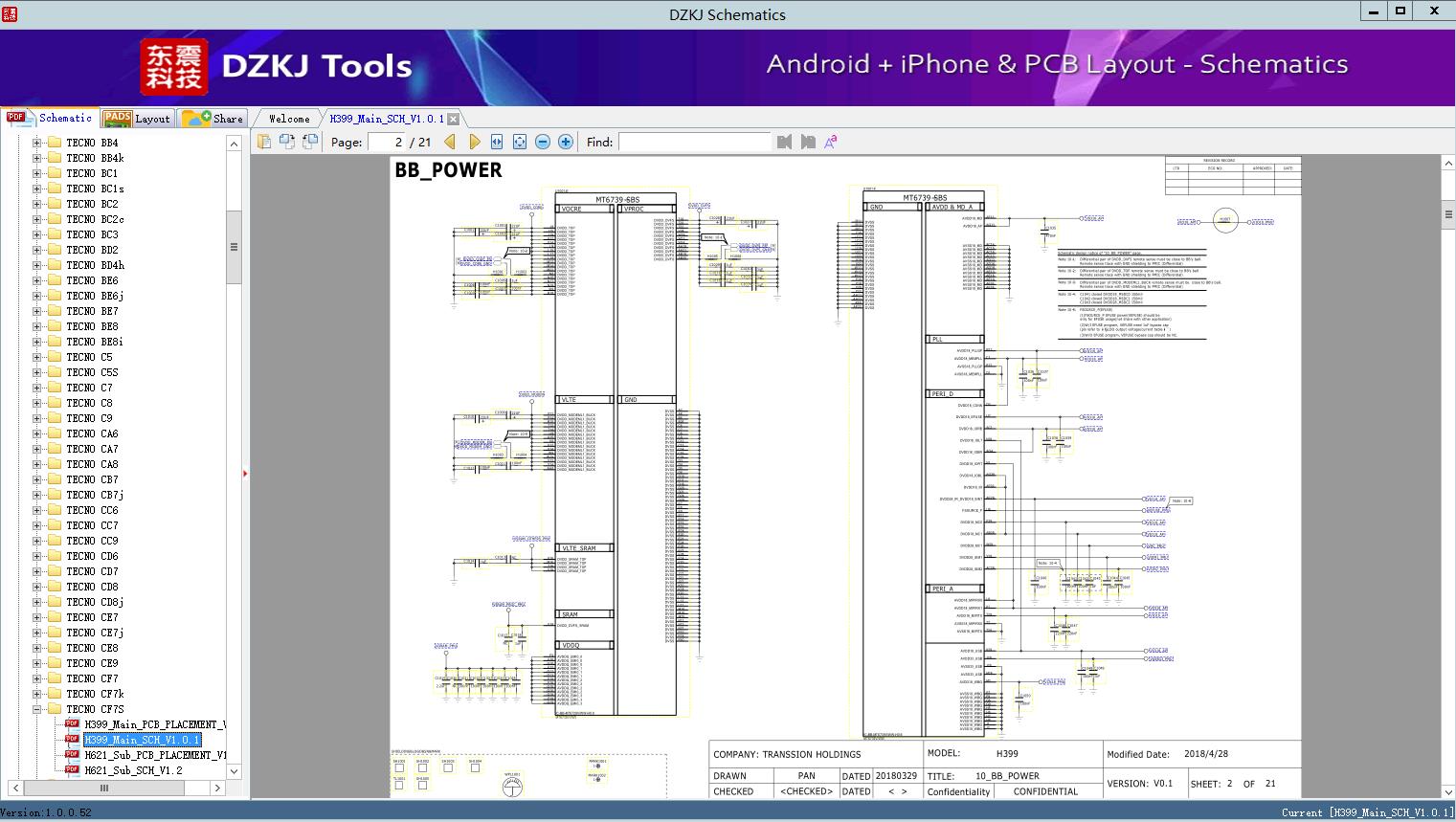Click the schematic view vertical scrollbar thumb
The image size is (1456, 822).
1448,212
